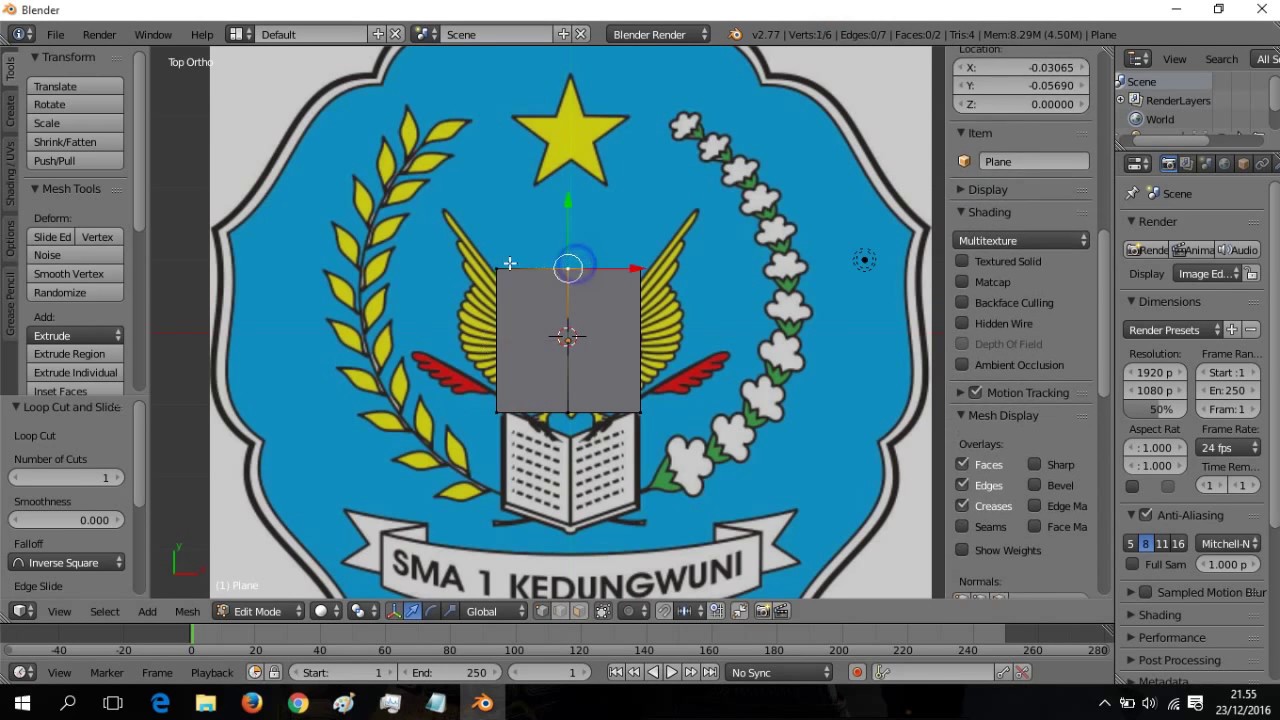This screenshot has height=720, width=1280.
Task: Click the Translate button
Action: pyautogui.click(x=75, y=86)
